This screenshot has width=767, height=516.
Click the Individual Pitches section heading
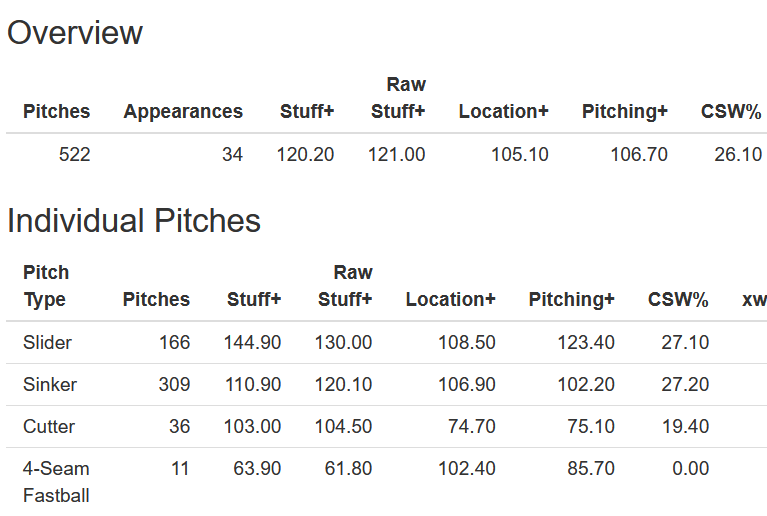[134, 221]
